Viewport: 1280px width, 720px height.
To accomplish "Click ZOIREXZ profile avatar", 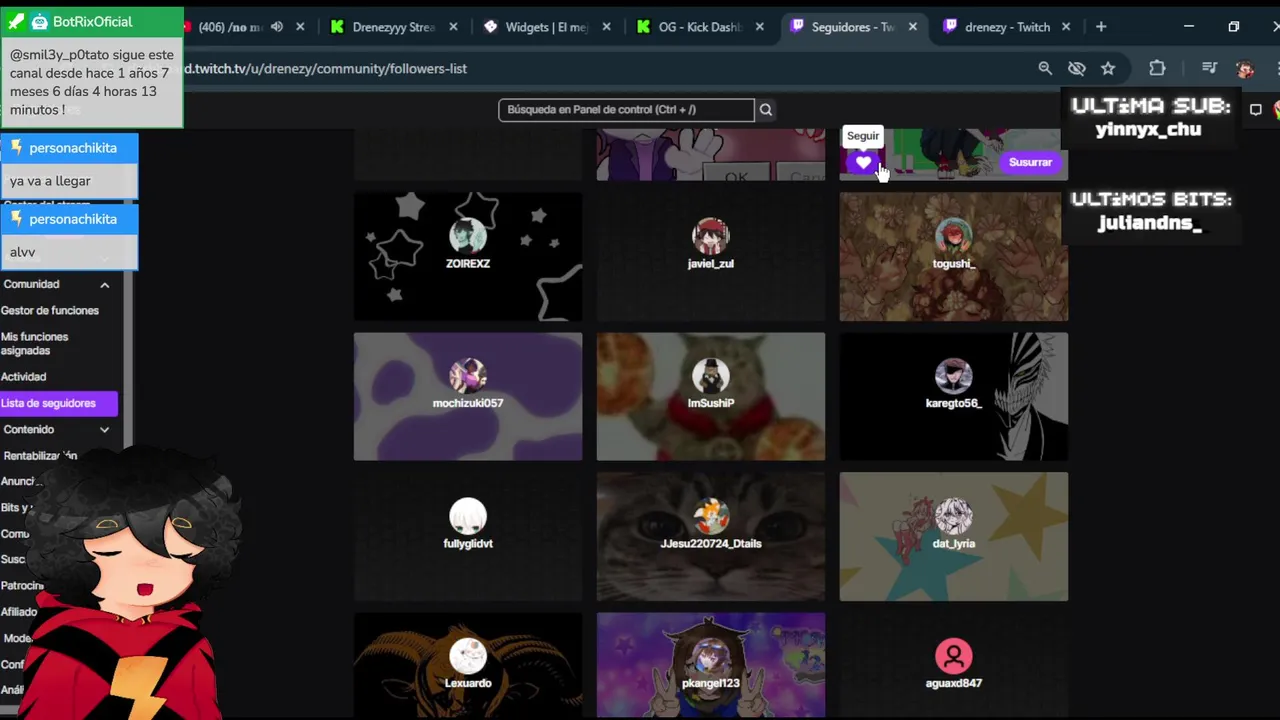I will point(468,236).
